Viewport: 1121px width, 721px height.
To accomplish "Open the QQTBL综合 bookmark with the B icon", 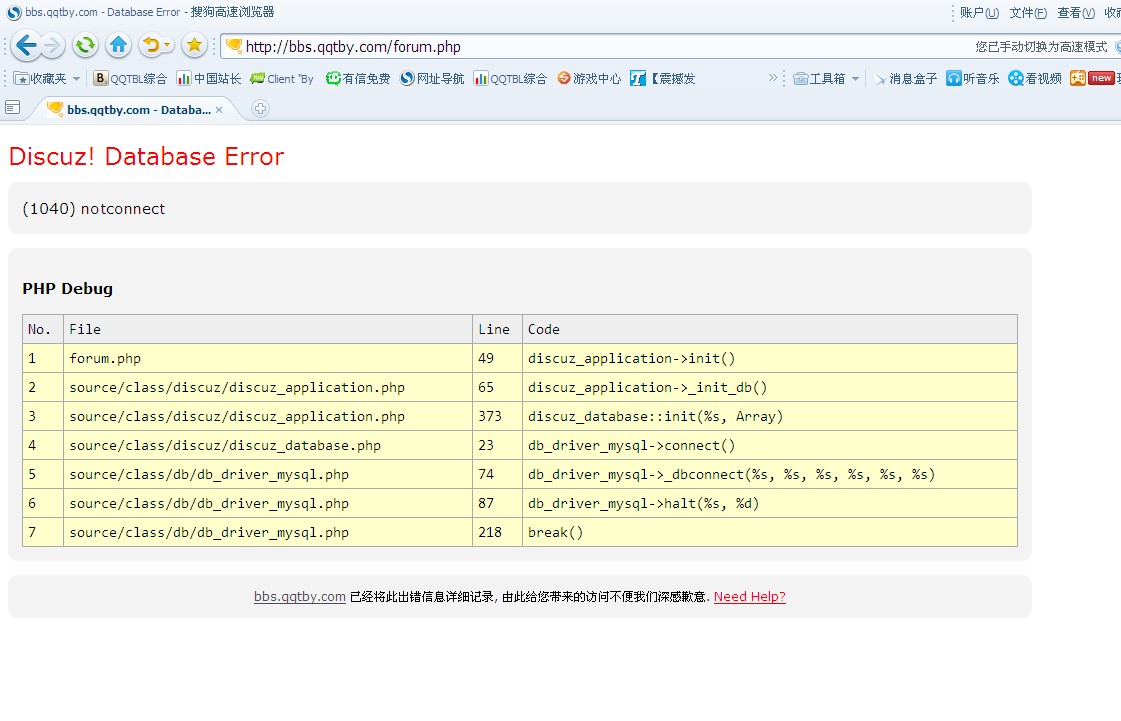I will (x=130, y=79).
